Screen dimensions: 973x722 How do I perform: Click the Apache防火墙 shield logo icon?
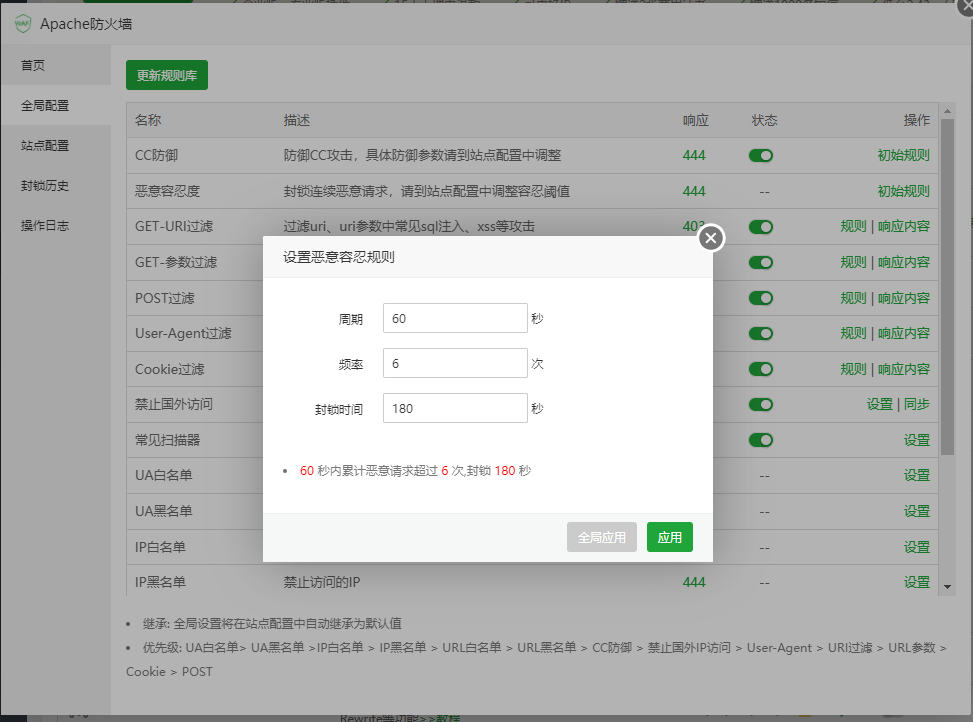coord(22,25)
